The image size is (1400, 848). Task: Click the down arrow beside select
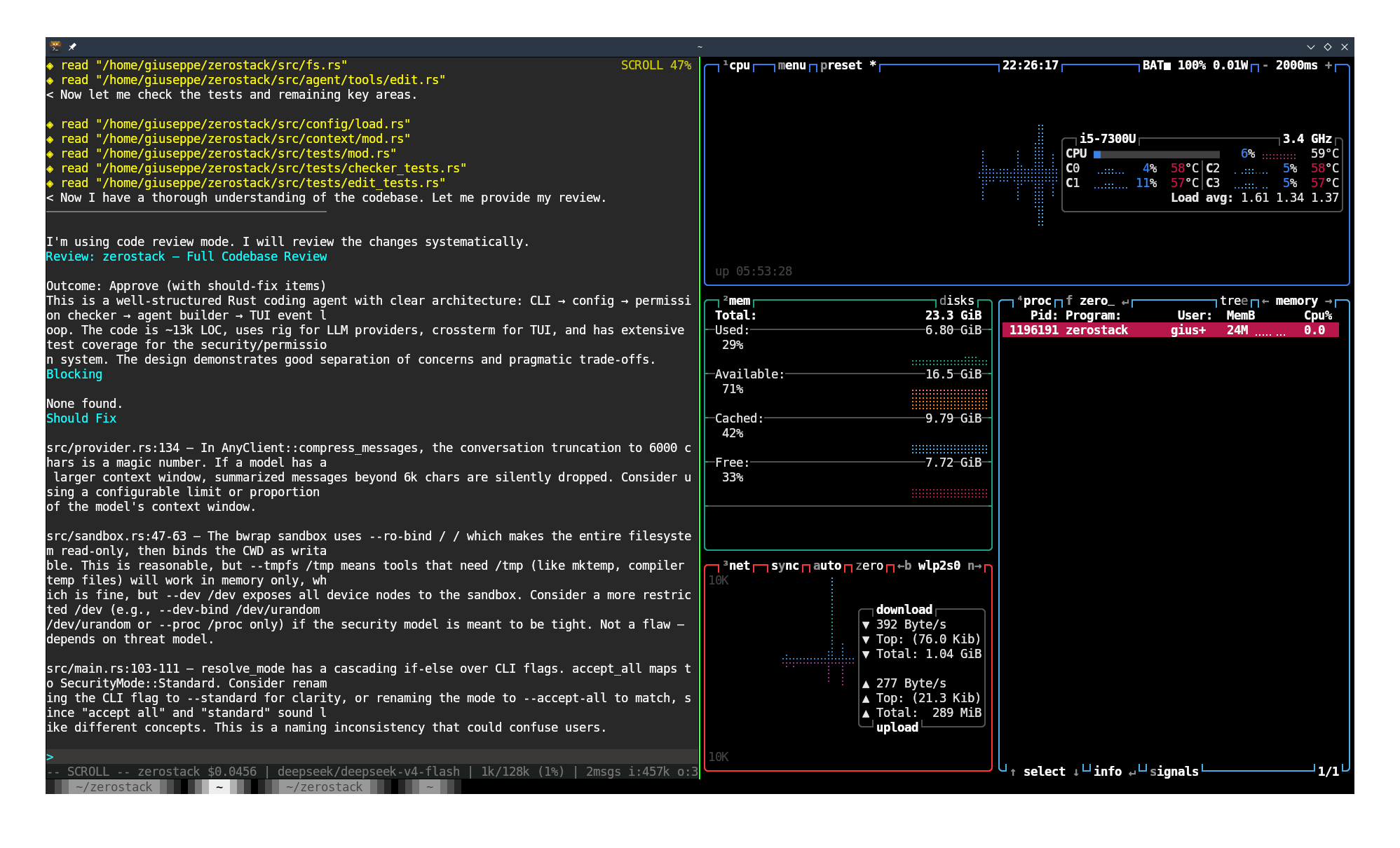pyautogui.click(x=1076, y=772)
